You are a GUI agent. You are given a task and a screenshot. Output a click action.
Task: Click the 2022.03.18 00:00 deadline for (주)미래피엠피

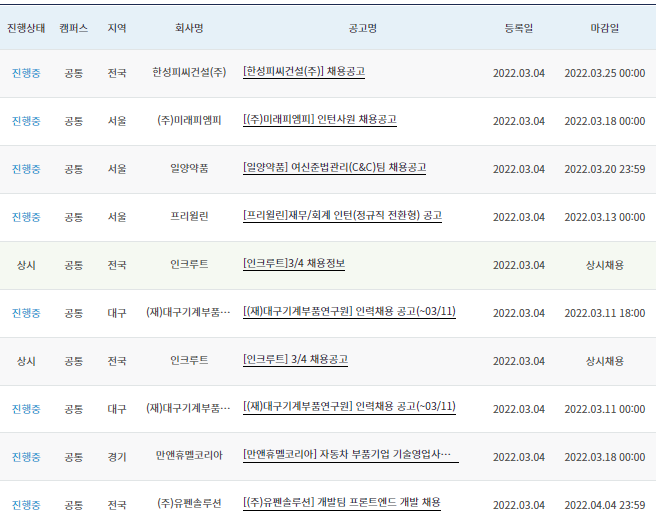[605, 121]
